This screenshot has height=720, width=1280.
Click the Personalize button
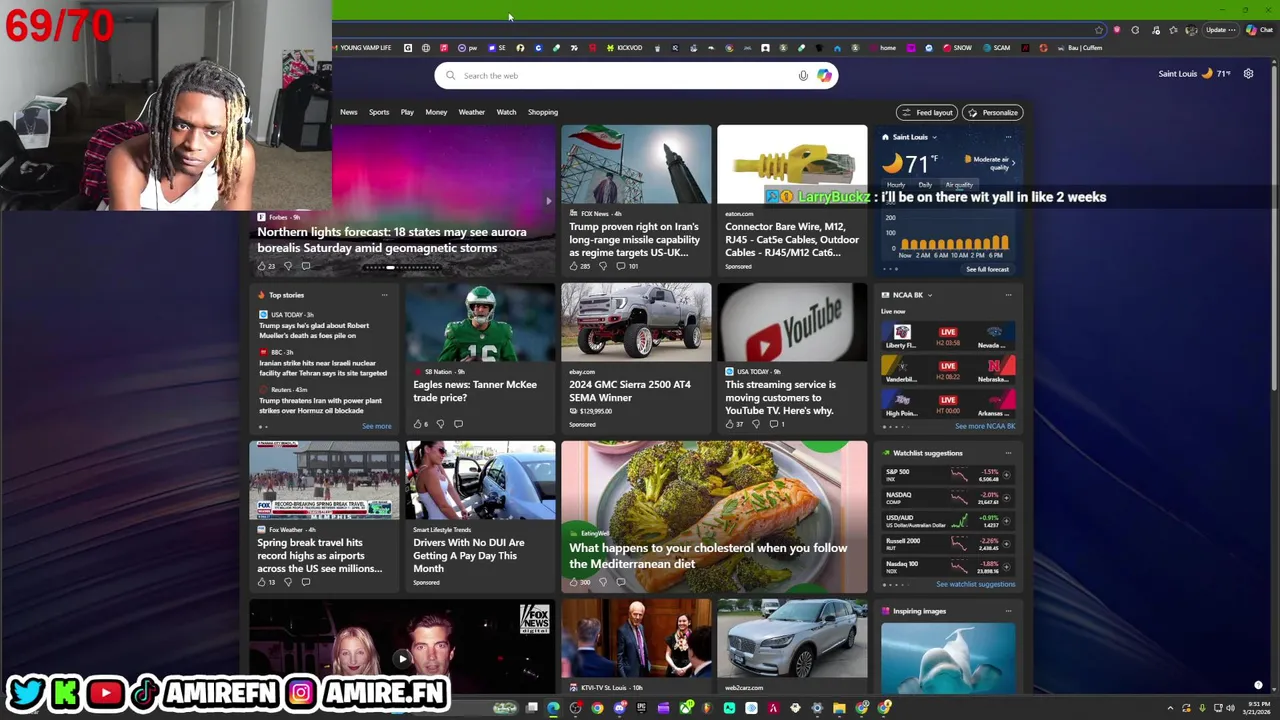click(992, 113)
